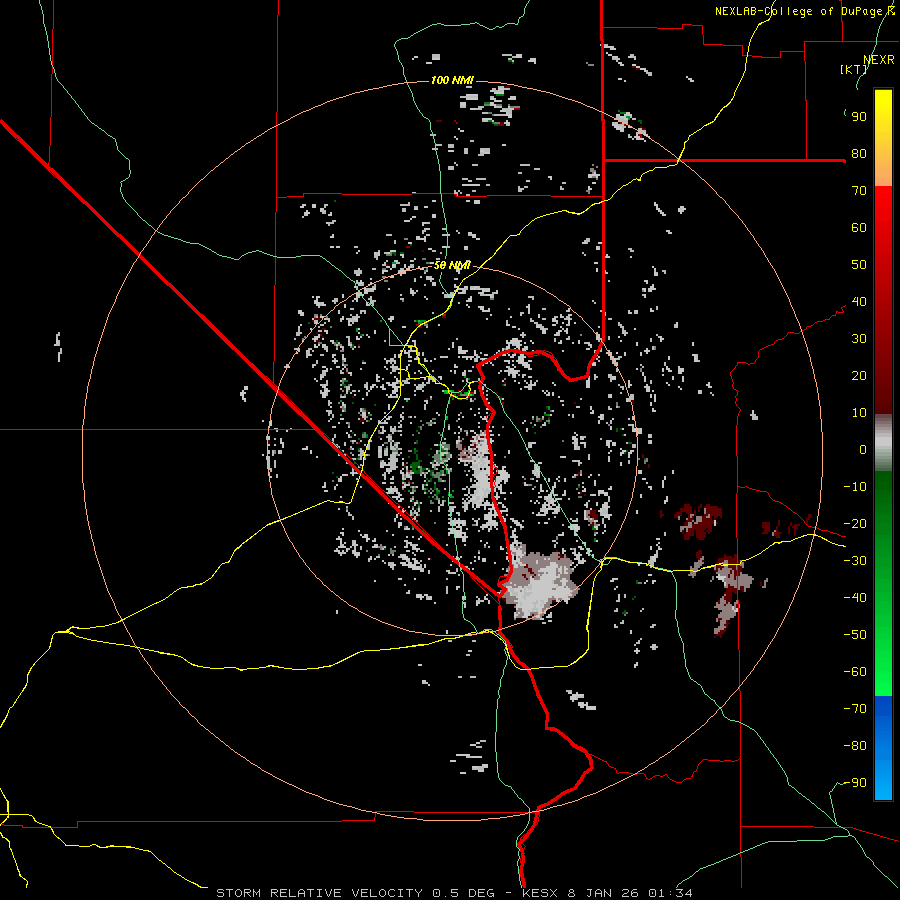Click the '50 NMI' range ring label
Viewport: 900px width, 900px height.
[452, 265]
